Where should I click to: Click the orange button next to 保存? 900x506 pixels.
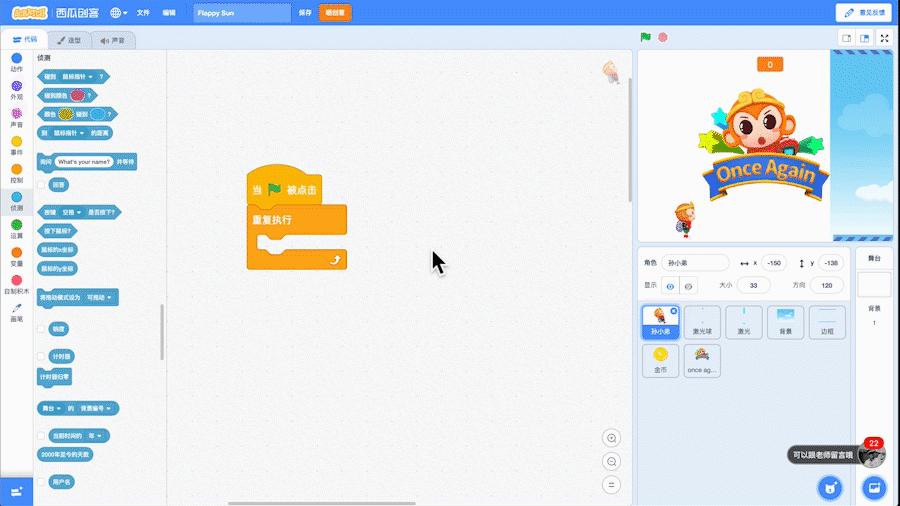(x=335, y=13)
